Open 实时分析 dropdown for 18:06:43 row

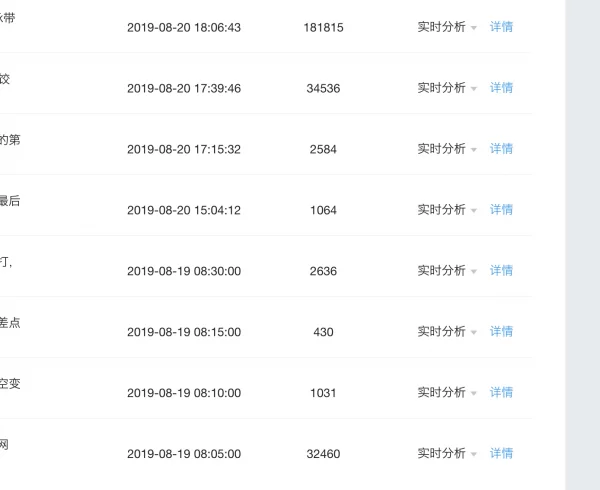[x=447, y=27]
